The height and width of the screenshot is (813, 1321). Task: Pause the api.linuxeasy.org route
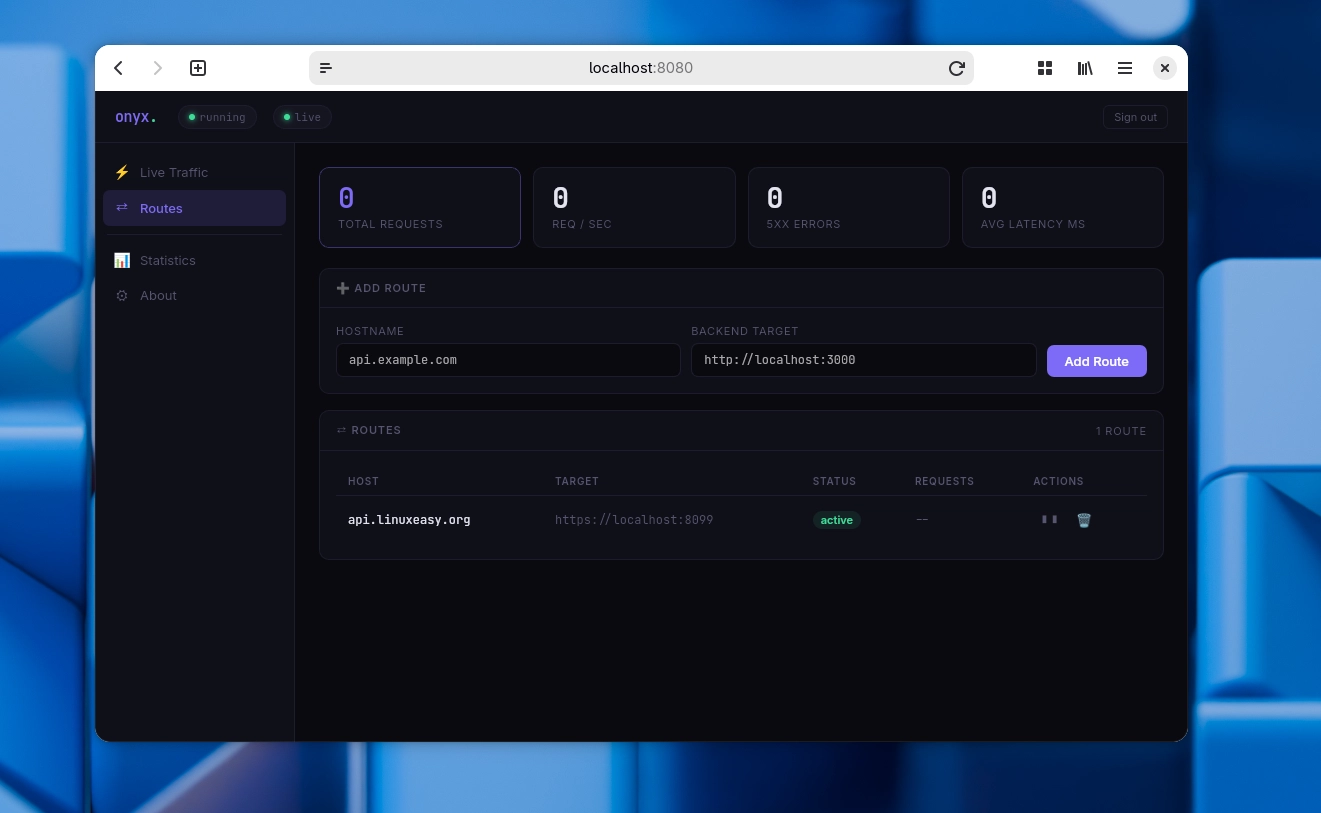pyautogui.click(x=1049, y=520)
